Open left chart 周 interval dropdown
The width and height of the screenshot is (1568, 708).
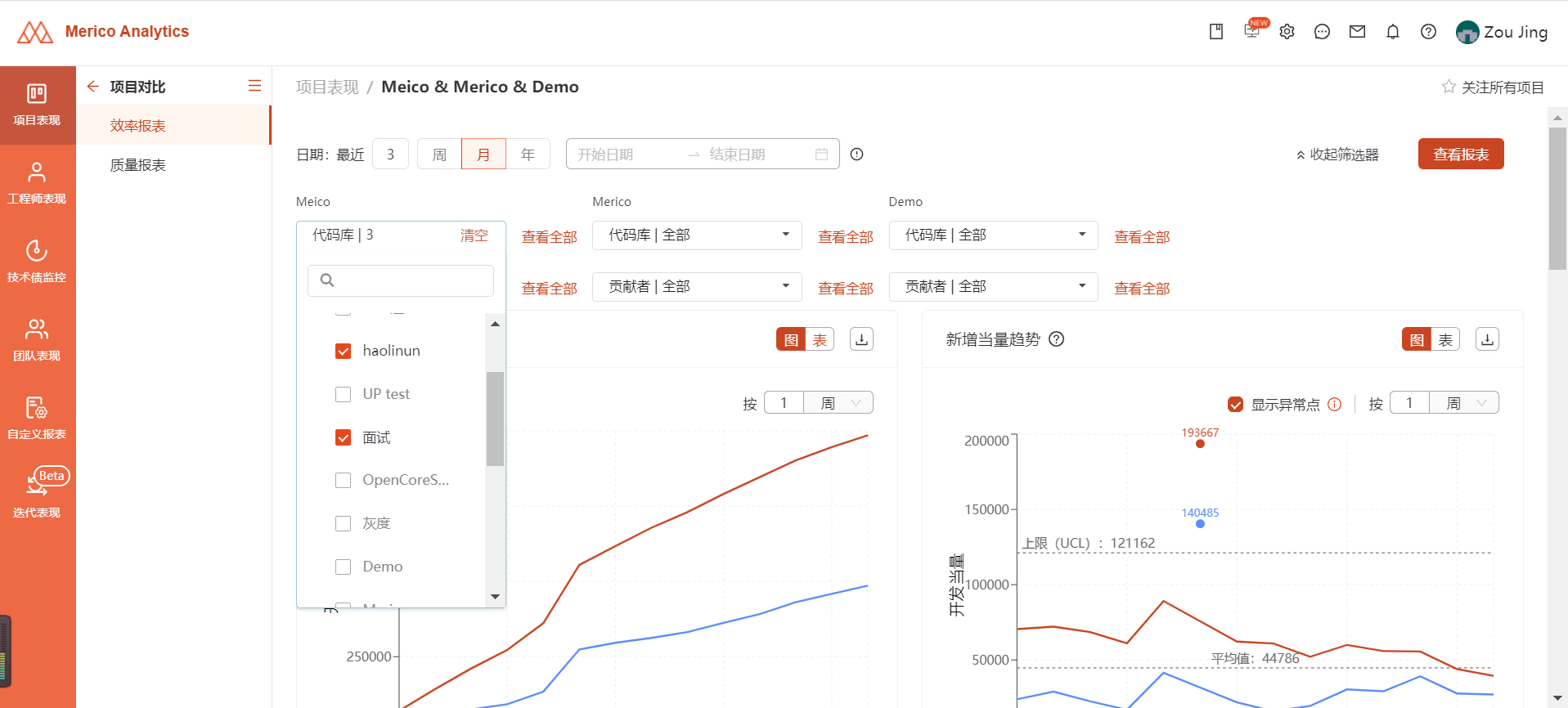838,402
